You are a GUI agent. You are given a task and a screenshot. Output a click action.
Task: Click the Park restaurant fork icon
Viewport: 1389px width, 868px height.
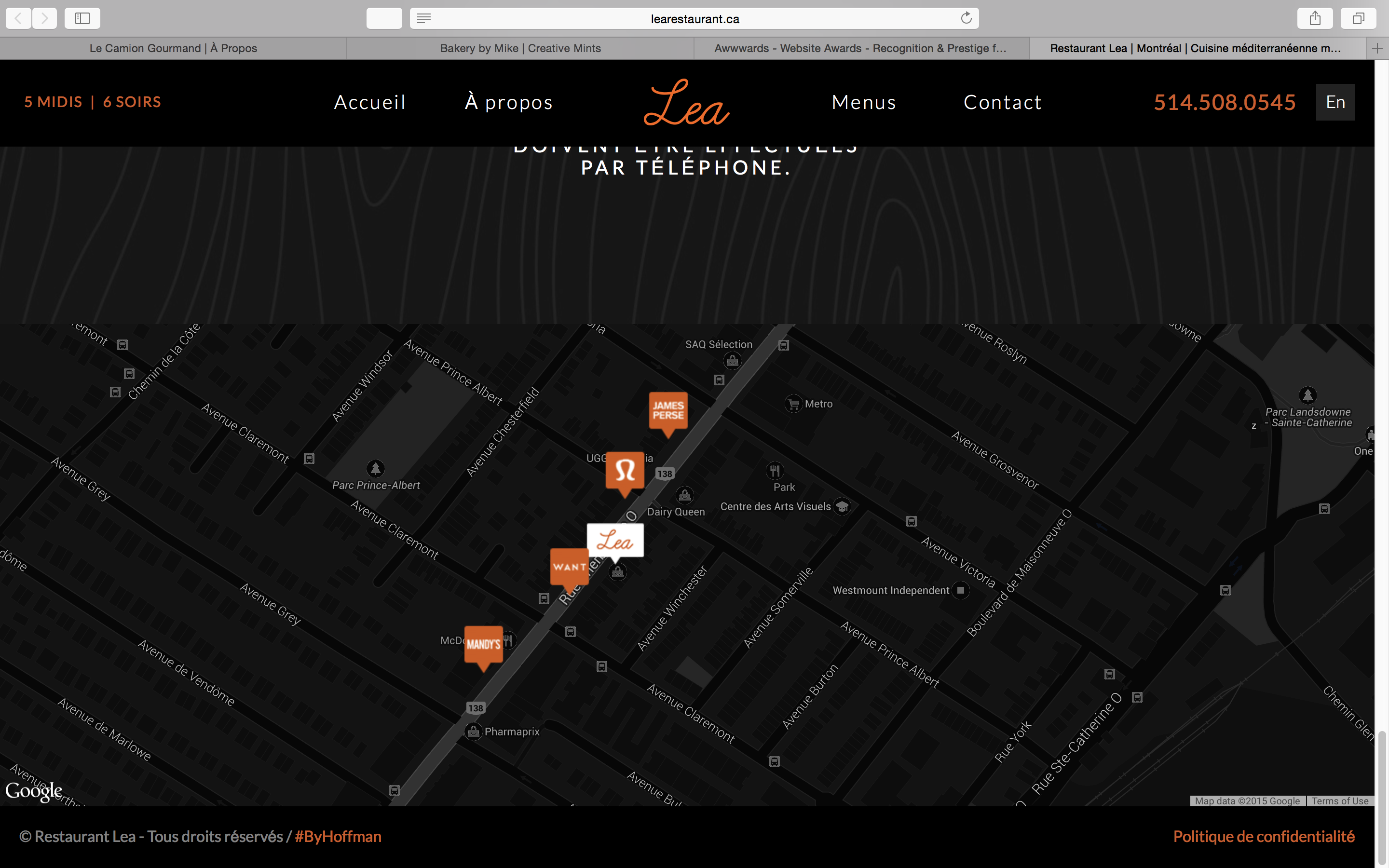pos(775,471)
